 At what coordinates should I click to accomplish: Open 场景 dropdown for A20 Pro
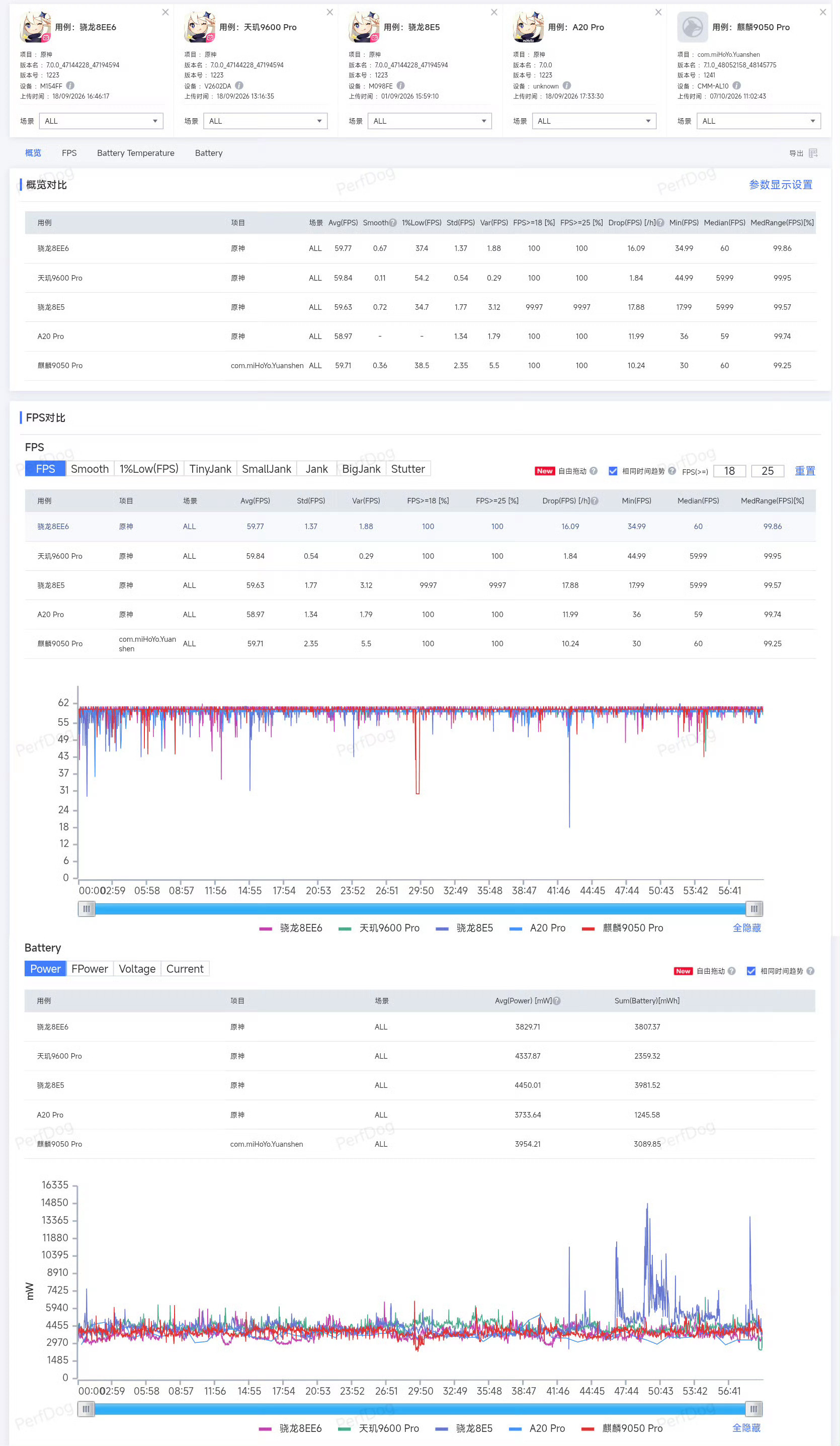594,121
